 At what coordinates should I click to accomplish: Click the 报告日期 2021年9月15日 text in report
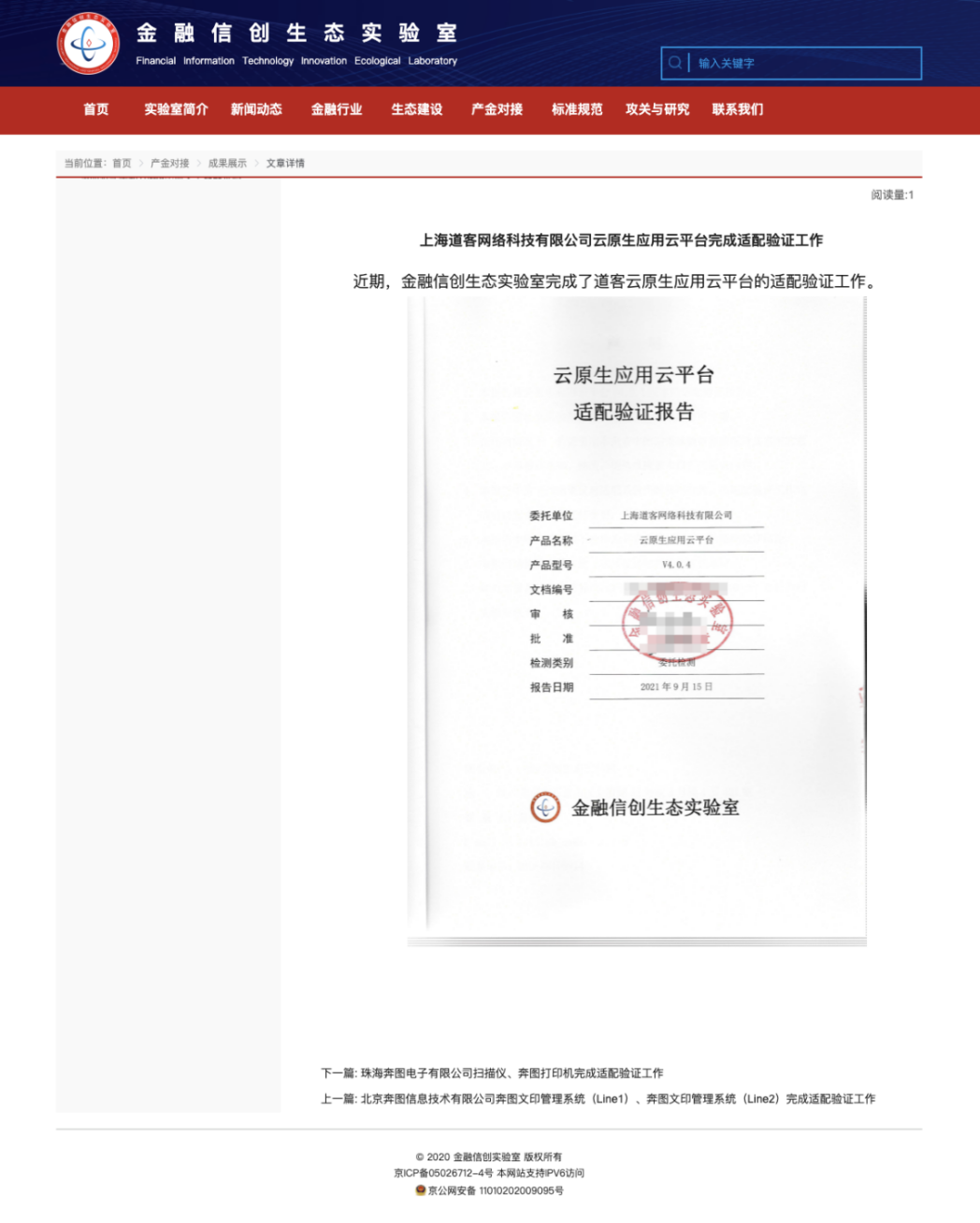point(646,687)
